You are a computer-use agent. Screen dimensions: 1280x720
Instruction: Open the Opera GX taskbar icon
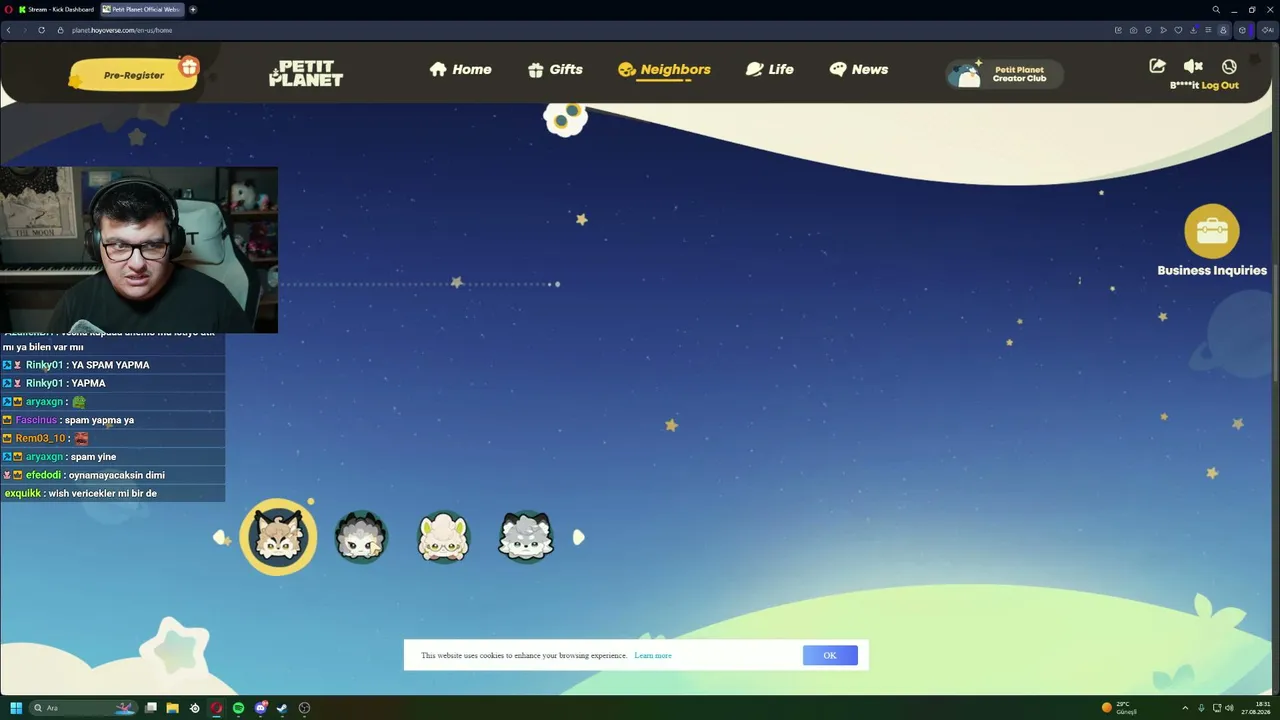[x=216, y=708]
